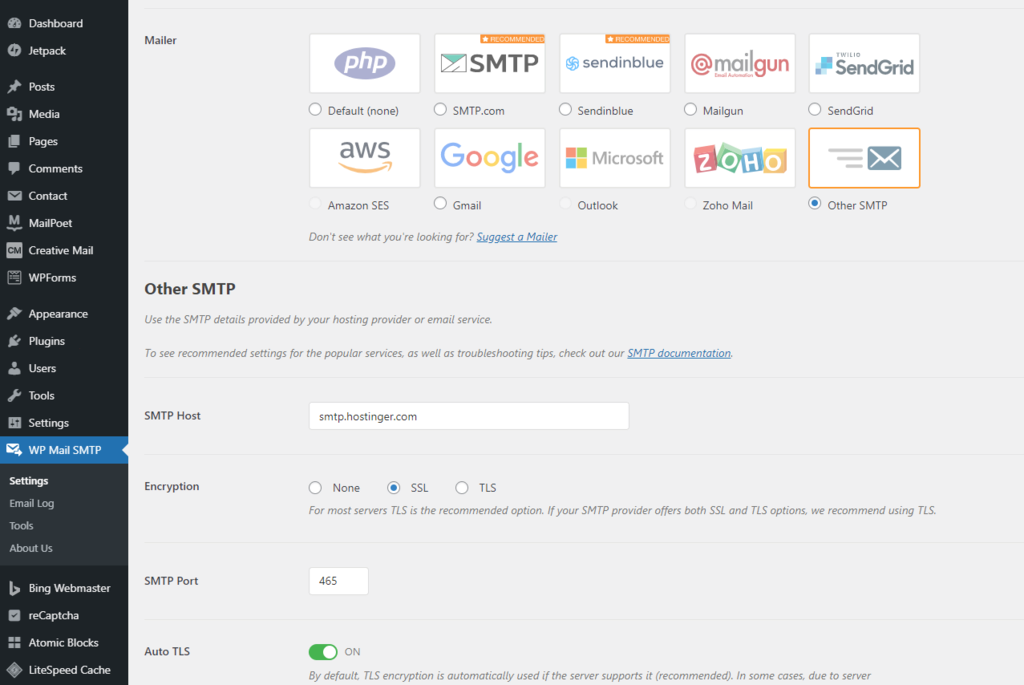
Task: Click the Creative Mail CM icon
Action: pos(14,251)
